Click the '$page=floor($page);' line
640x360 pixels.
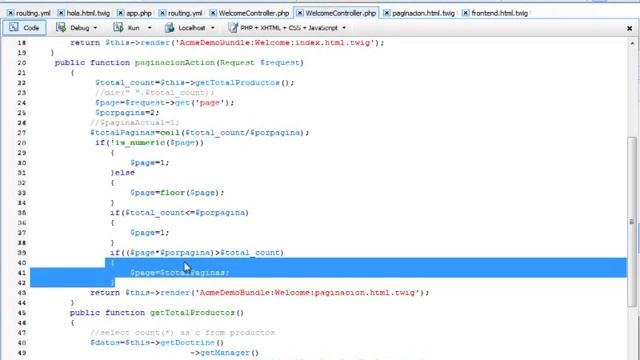tap(177, 193)
